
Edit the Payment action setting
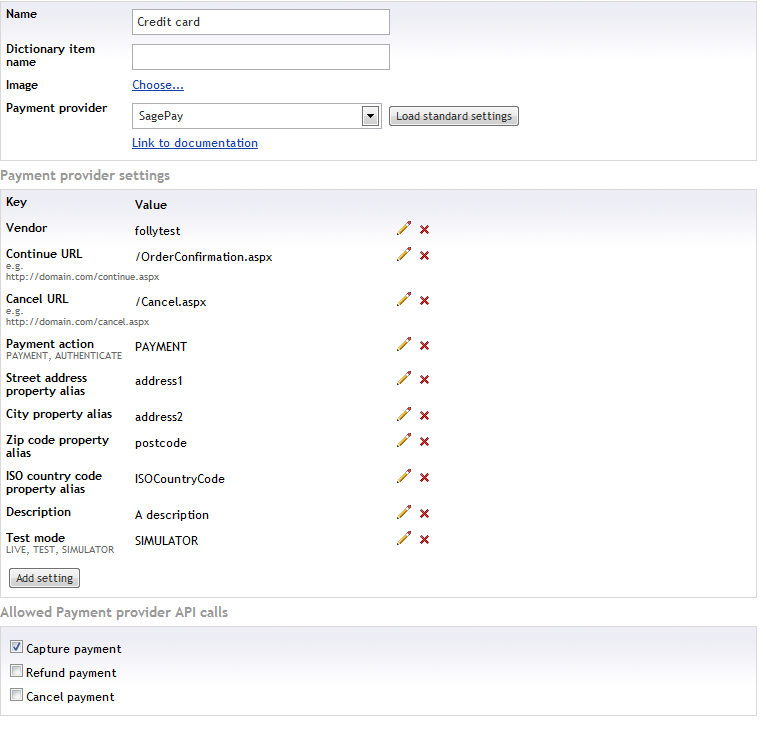tap(404, 344)
